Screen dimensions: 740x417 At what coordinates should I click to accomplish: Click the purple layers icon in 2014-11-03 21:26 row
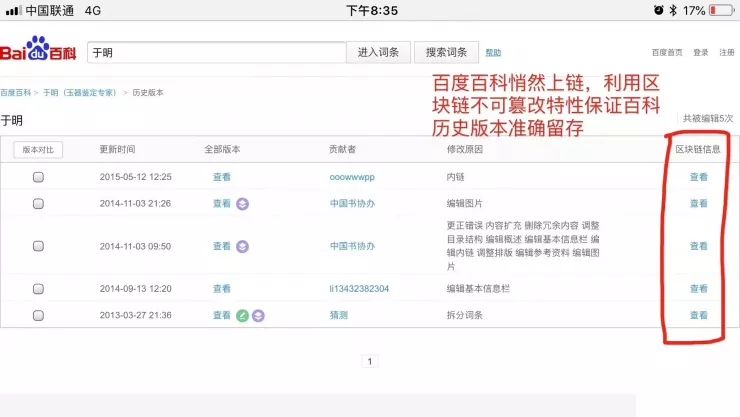tap(243, 204)
